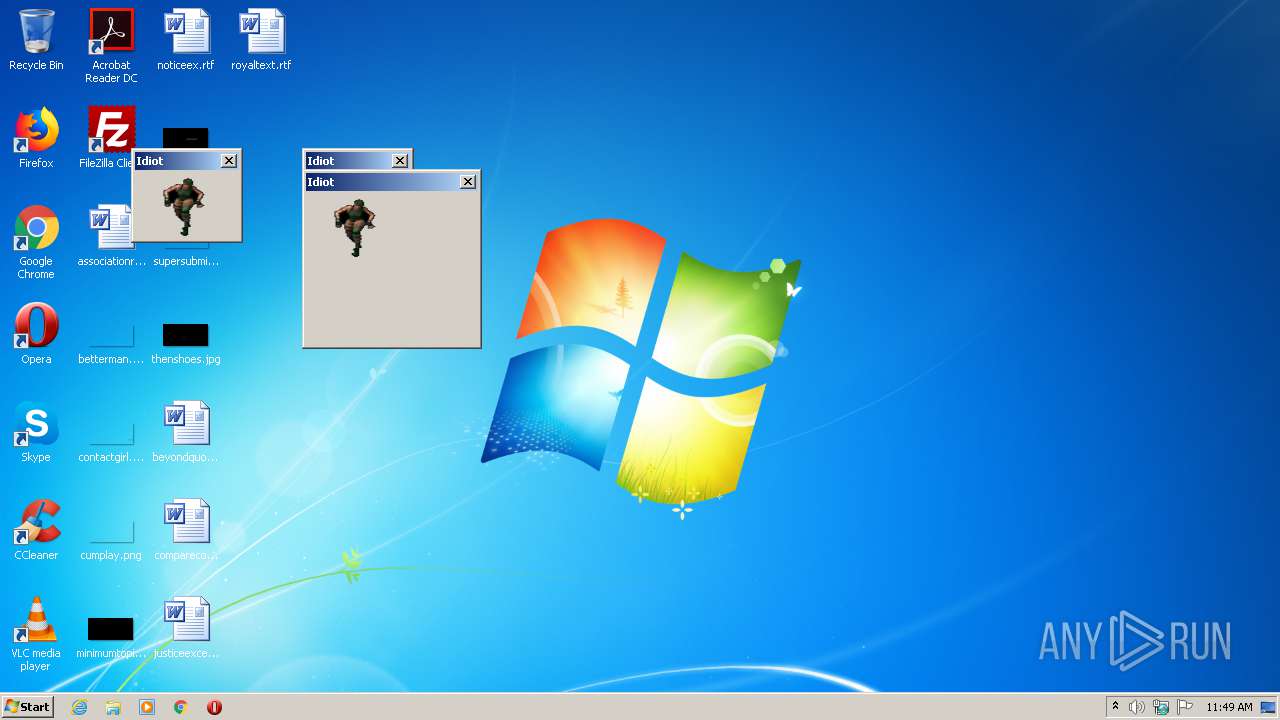Open CCleaner desktop shortcut
Image resolution: width=1280 pixels, height=720 pixels.
(x=36, y=530)
